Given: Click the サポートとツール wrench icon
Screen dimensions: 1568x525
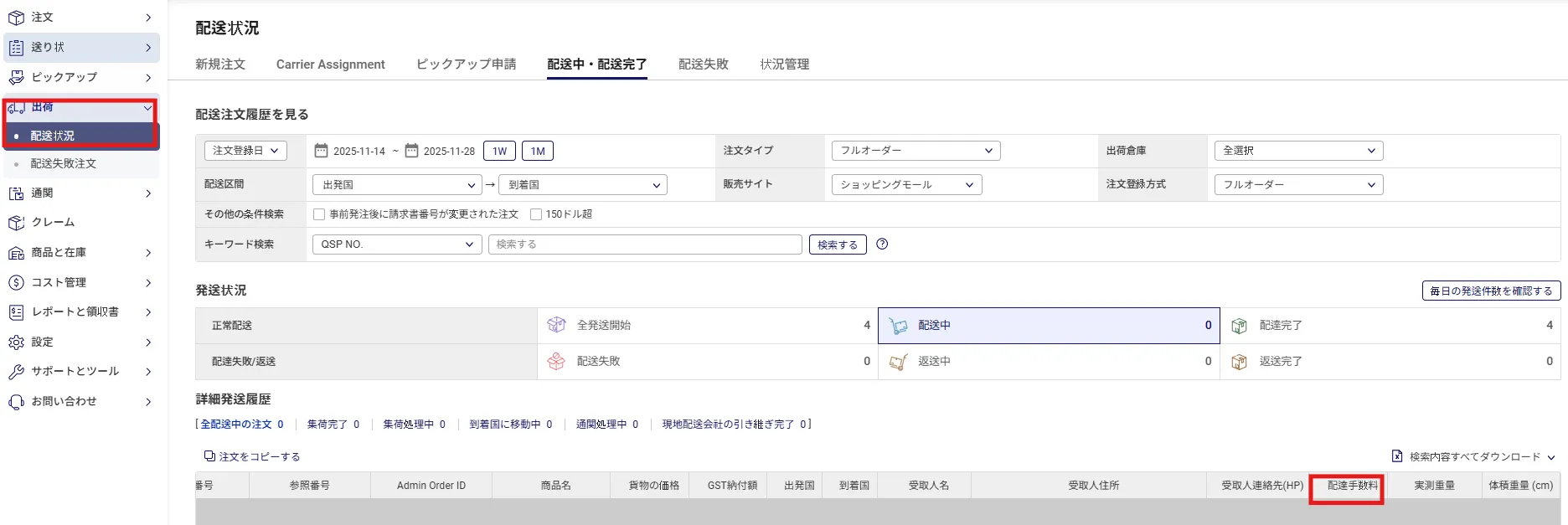Looking at the screenshot, I should pos(16,372).
